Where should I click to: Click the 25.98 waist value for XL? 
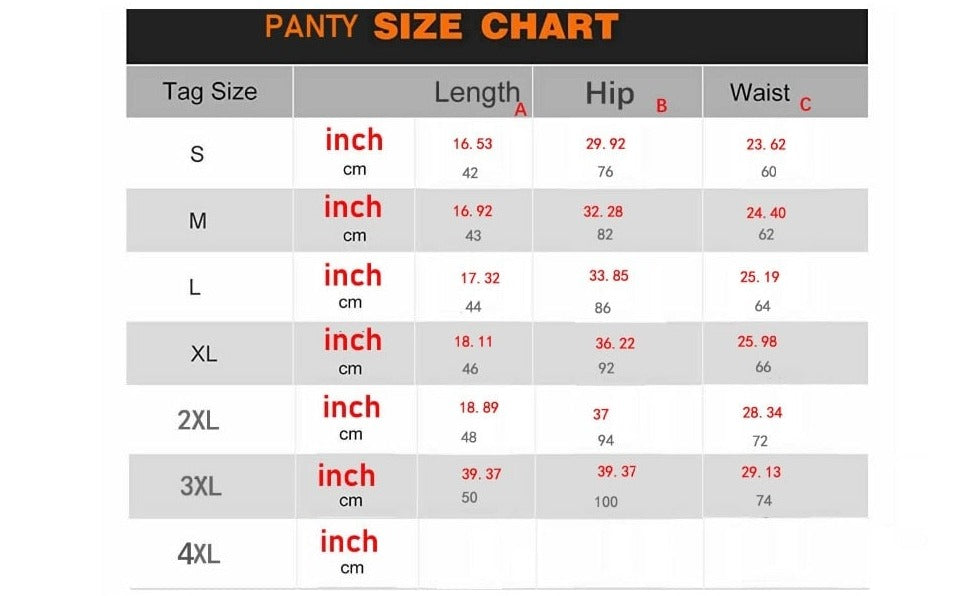(x=757, y=342)
